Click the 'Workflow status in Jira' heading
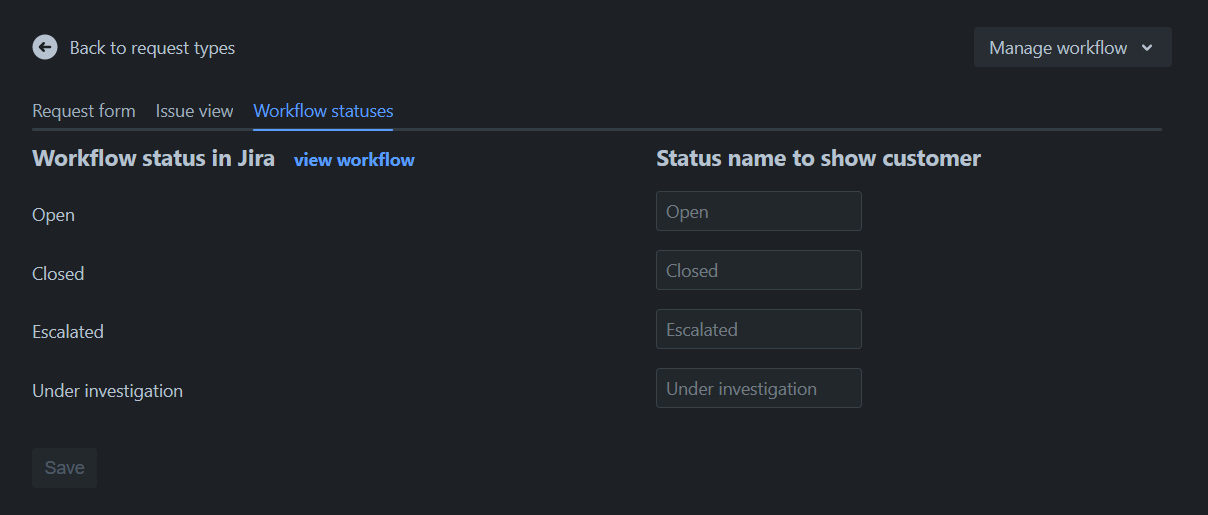The image size is (1208, 515). coord(153,159)
